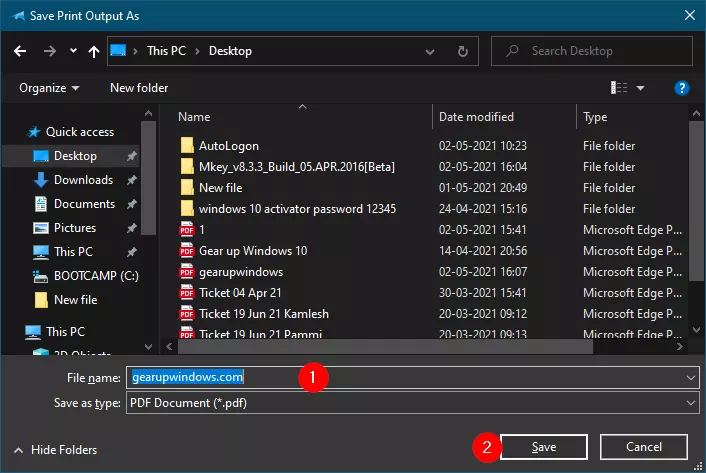Click the pin icon next to Documents
706x473 pixels.
pyautogui.click(x=131, y=204)
